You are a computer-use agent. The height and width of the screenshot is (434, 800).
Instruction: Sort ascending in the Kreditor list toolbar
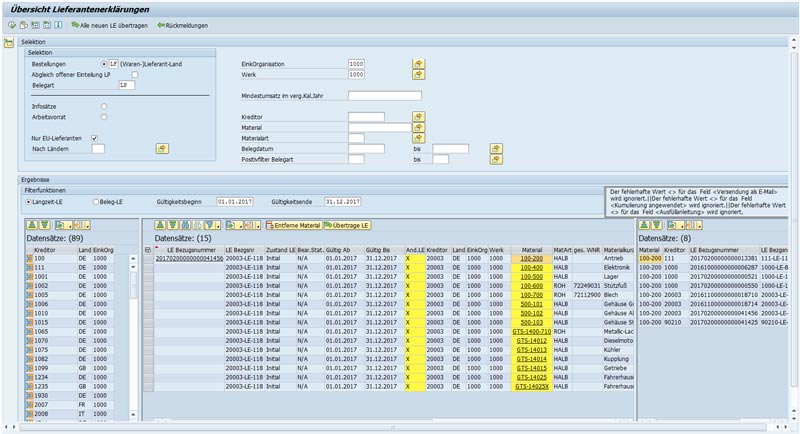[32, 225]
